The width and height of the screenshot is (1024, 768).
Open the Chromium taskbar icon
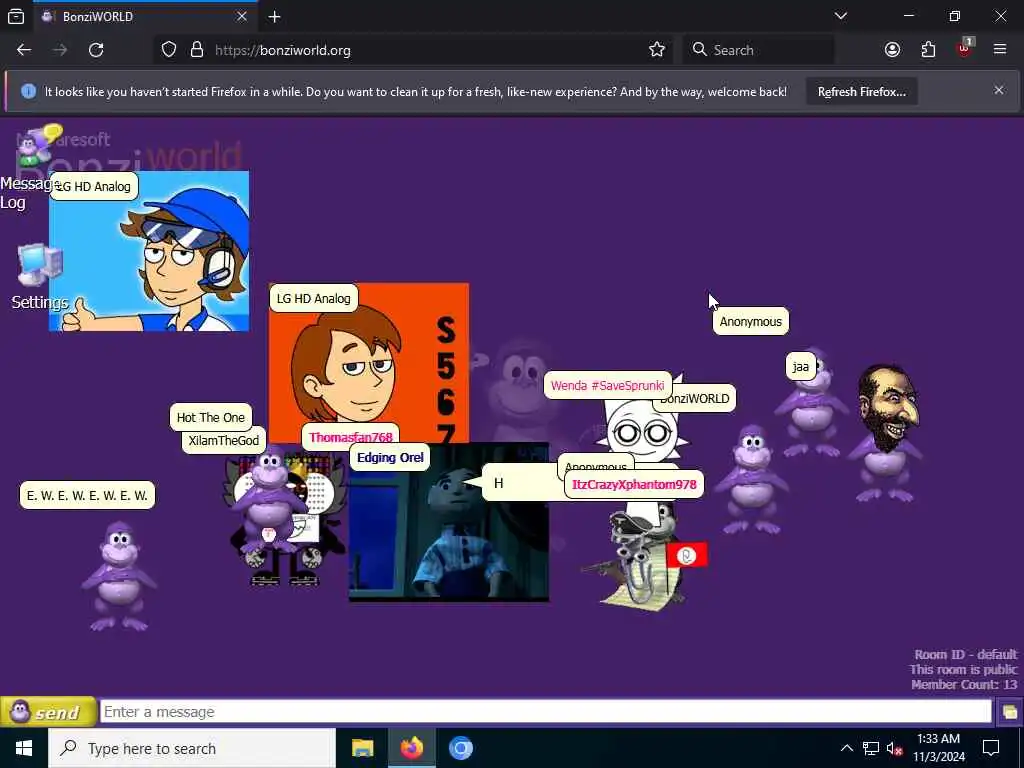coord(461,748)
